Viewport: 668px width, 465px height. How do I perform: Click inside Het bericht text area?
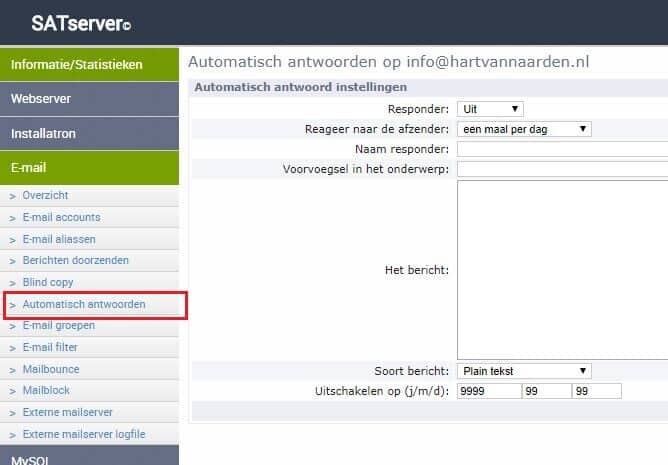562,270
